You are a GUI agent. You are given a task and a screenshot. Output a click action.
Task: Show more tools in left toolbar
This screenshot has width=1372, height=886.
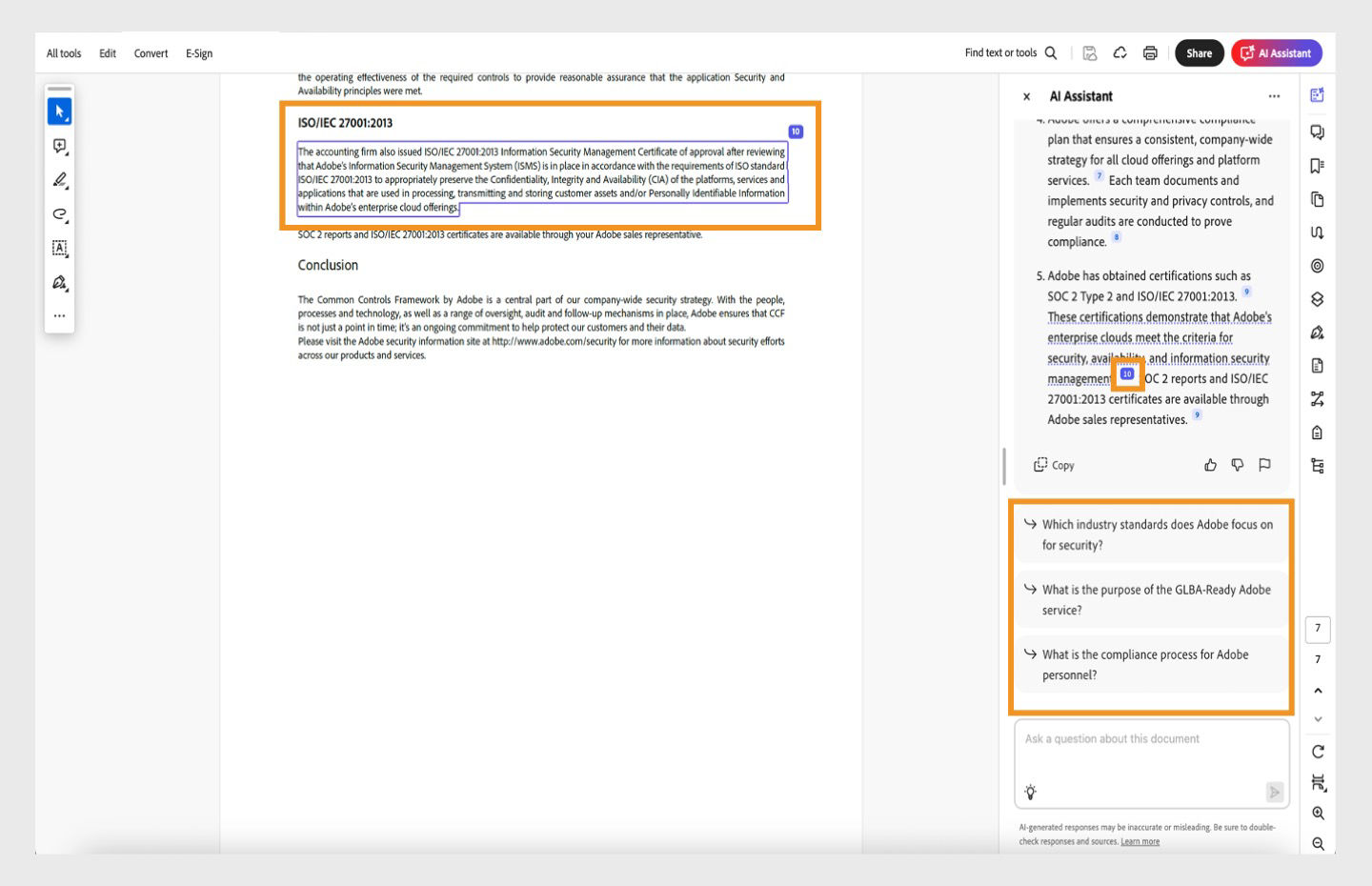[x=59, y=315]
